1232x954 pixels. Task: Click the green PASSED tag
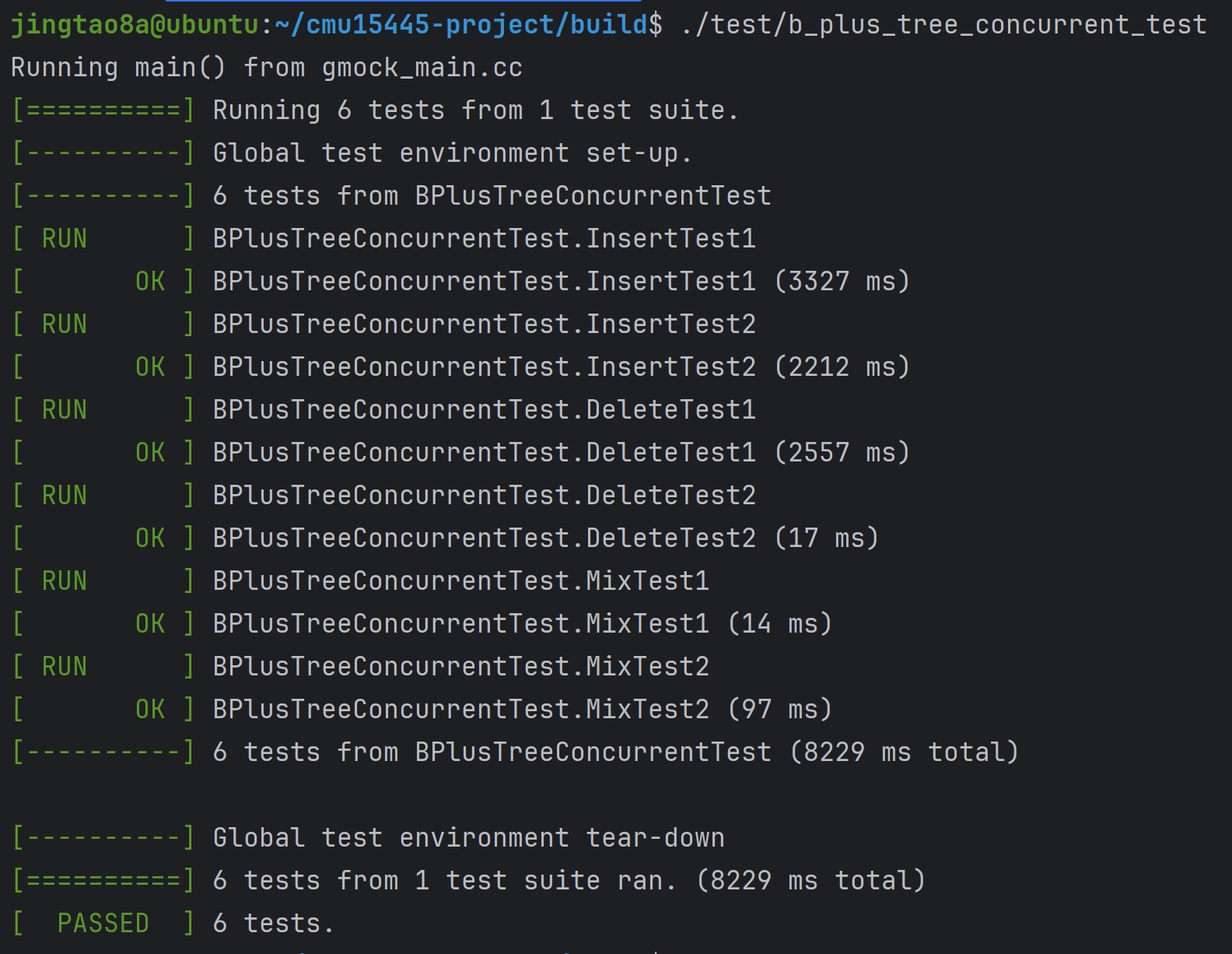103,924
